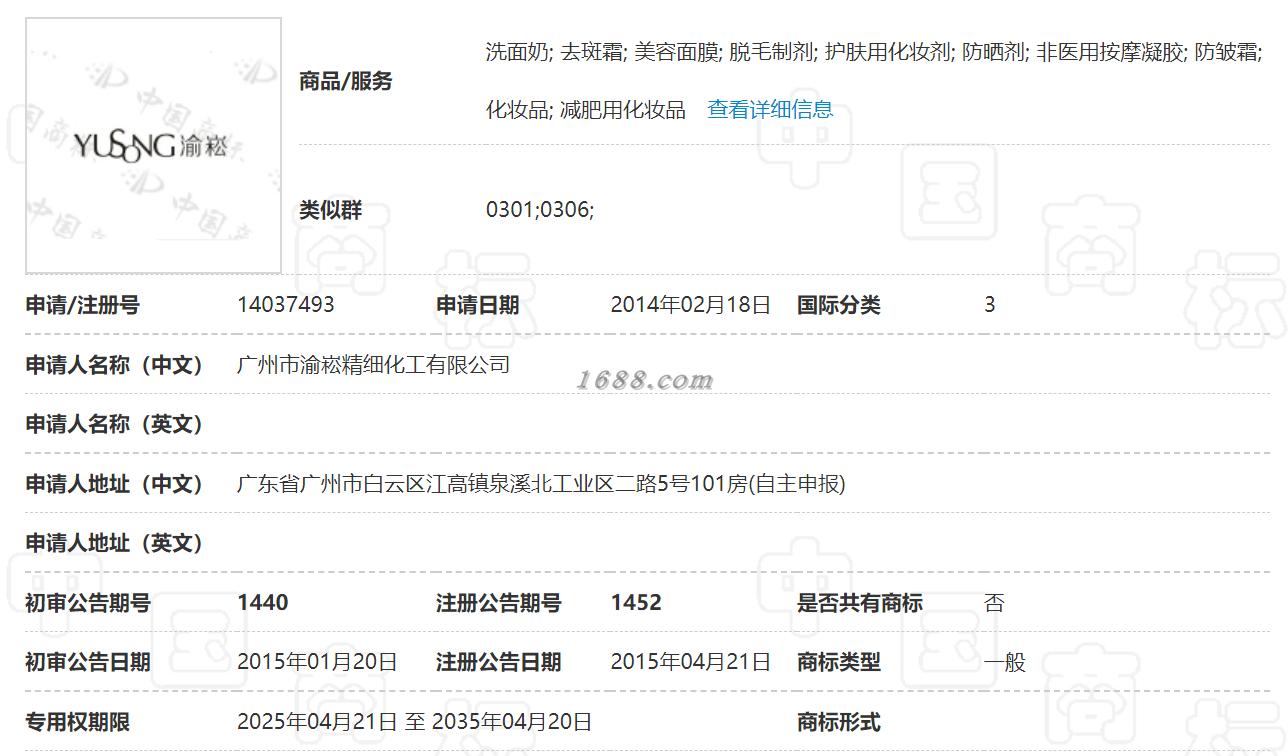Select similar group value 0301;0306;
This screenshot has height=756, width=1288.
point(540,211)
